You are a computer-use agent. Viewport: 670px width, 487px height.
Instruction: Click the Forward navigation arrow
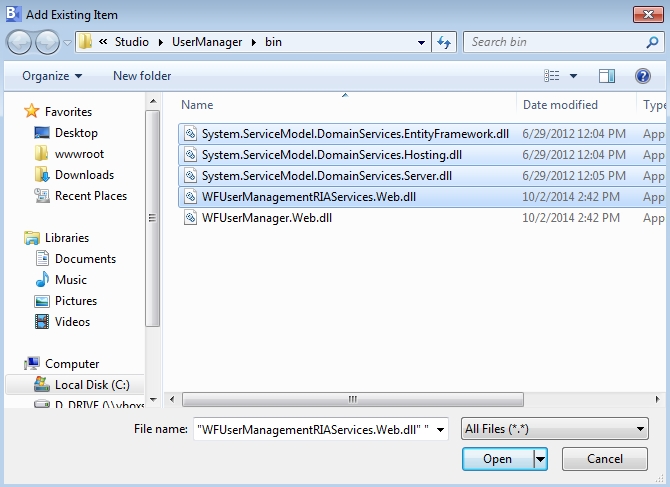point(47,42)
